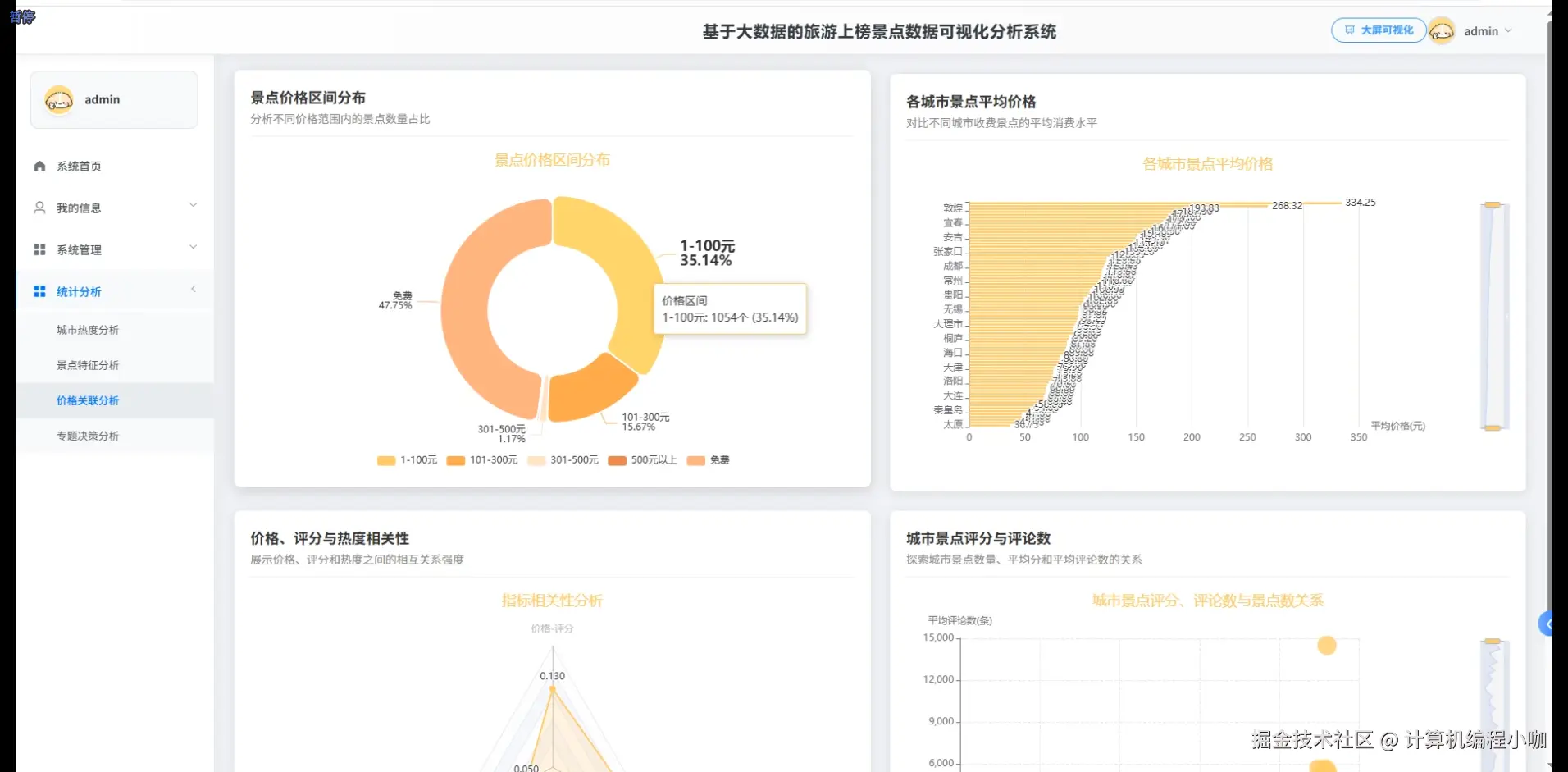Click the 价格、评分与热度相关性 card title
1568x772 pixels.
tap(330, 538)
